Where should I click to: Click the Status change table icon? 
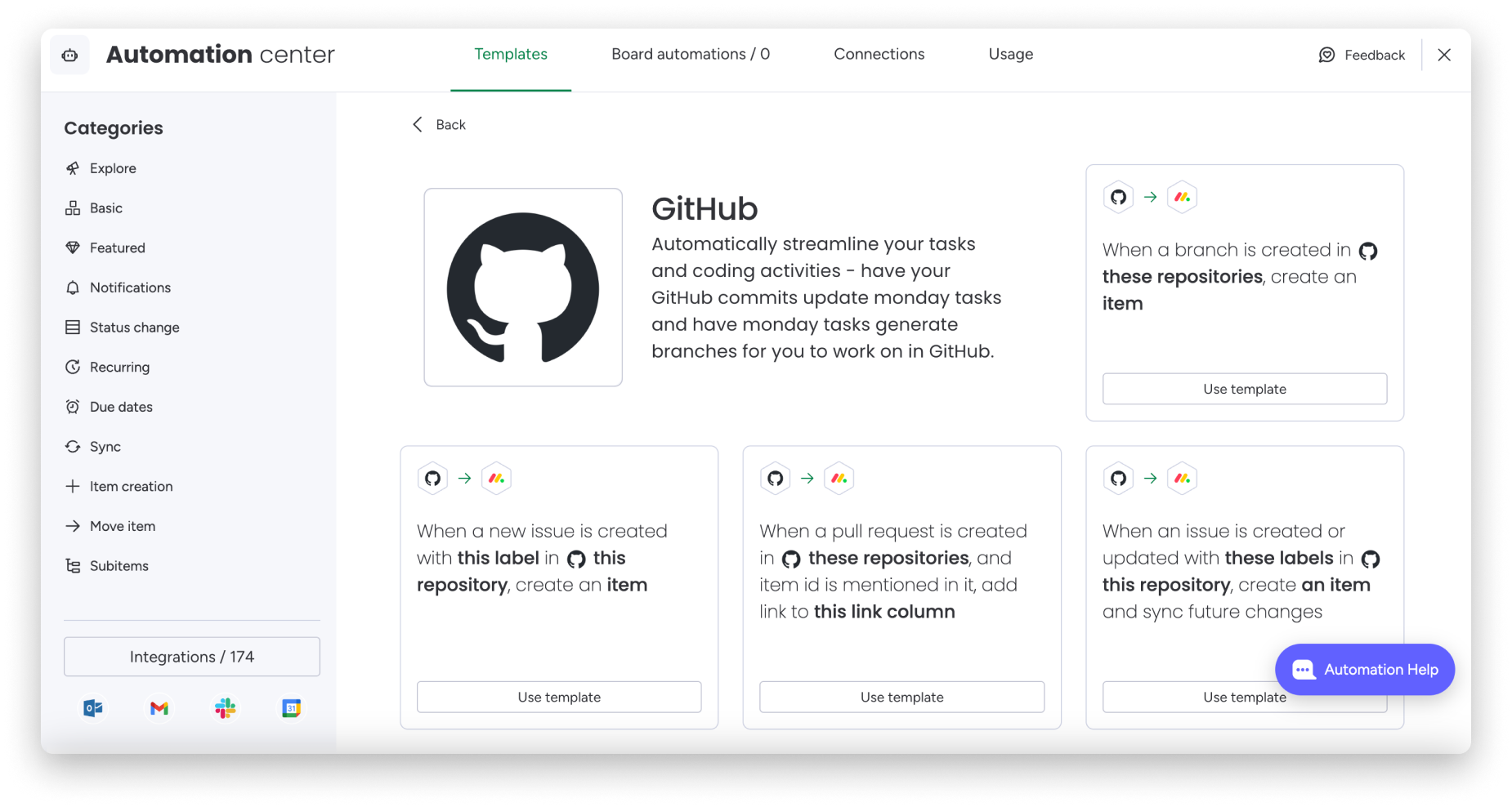pyautogui.click(x=73, y=328)
